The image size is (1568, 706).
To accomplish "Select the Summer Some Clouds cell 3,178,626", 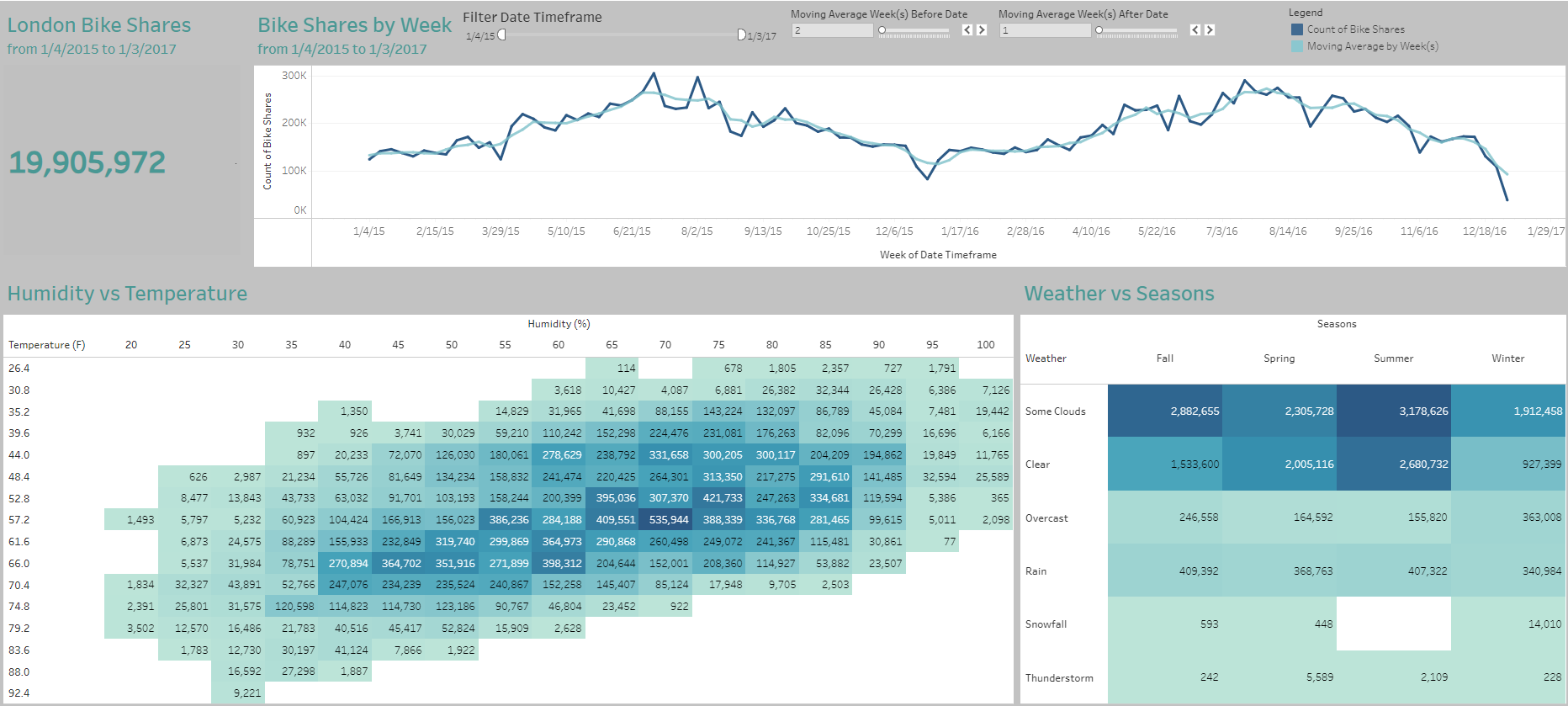I will (x=1394, y=411).
